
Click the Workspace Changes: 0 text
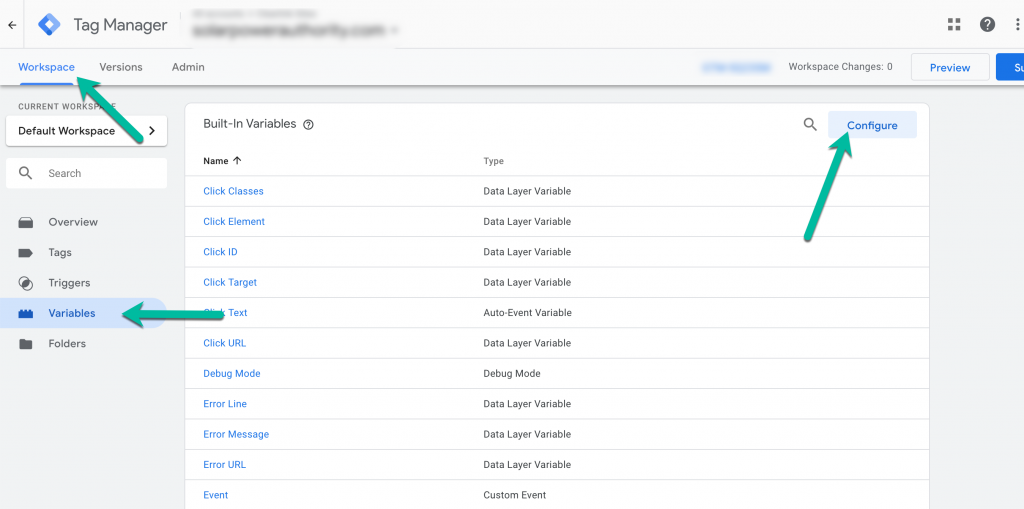[x=840, y=67]
